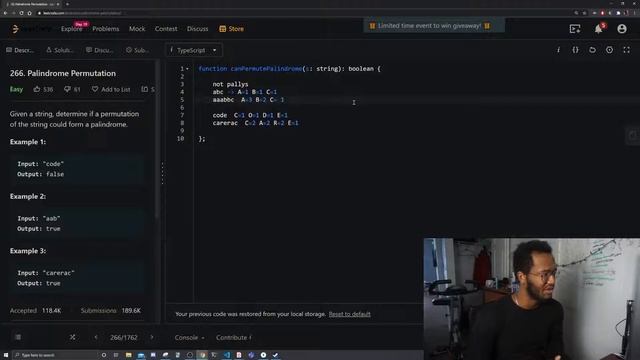Click the Accepted 118.4K stat
This screenshot has height=360, width=640.
tap(36, 311)
